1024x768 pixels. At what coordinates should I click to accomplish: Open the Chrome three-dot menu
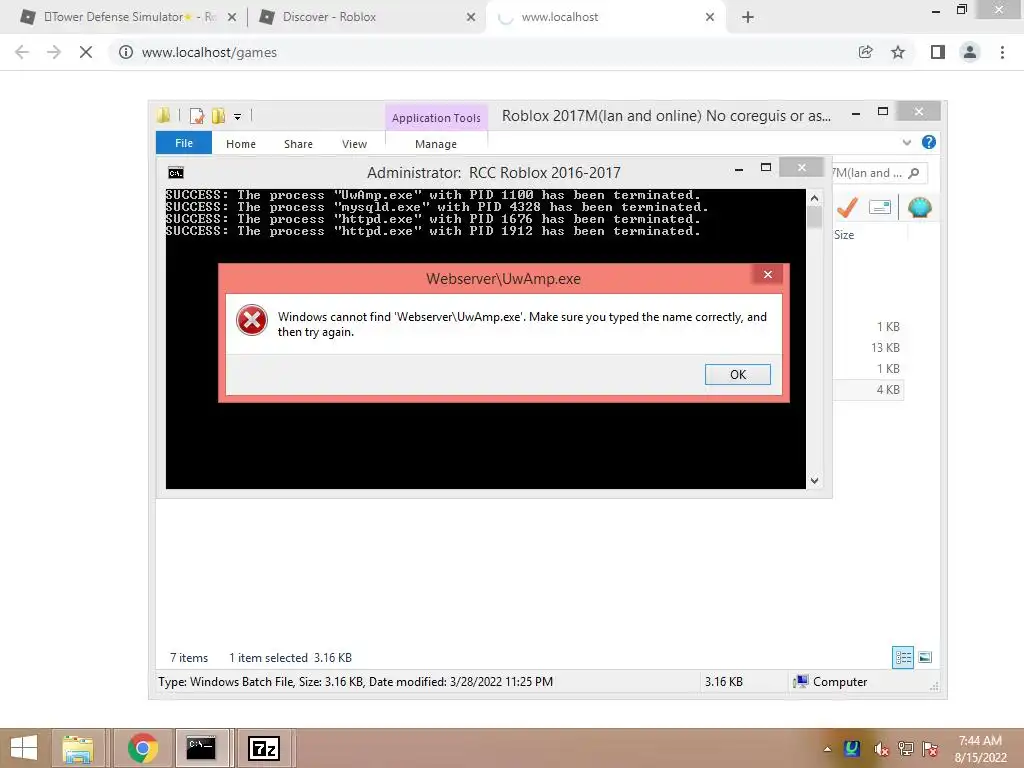tap(1002, 52)
